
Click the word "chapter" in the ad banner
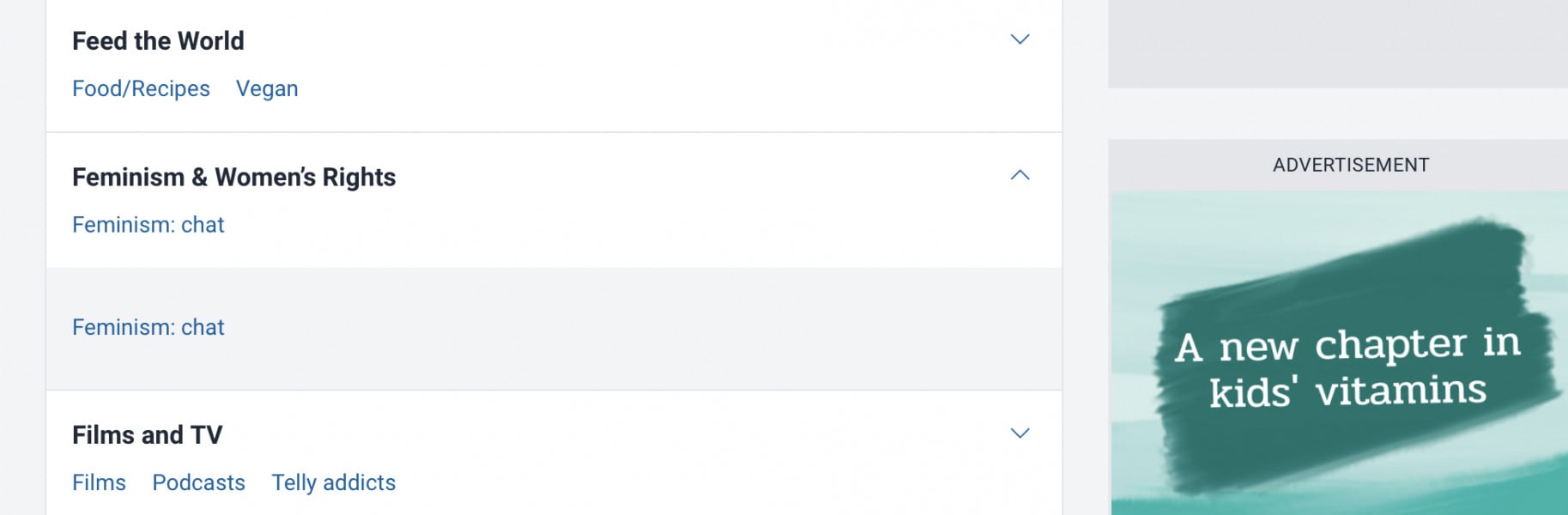[1390, 345]
